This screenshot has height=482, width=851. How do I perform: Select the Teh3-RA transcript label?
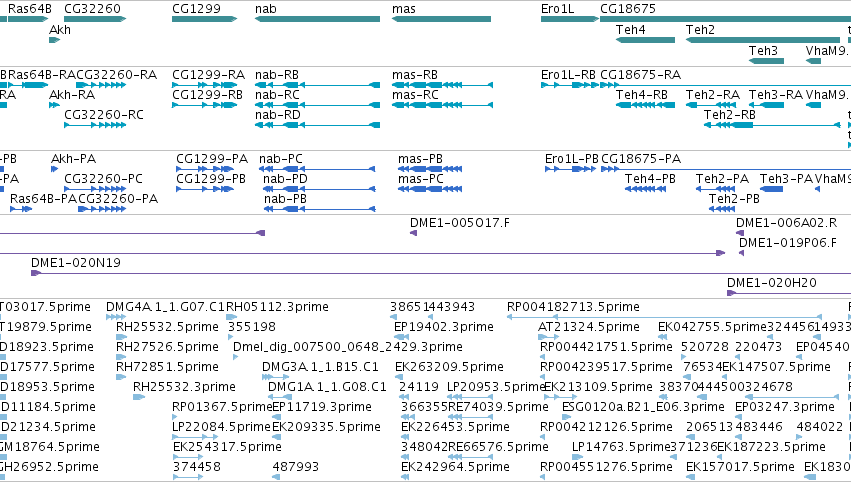pos(776,94)
